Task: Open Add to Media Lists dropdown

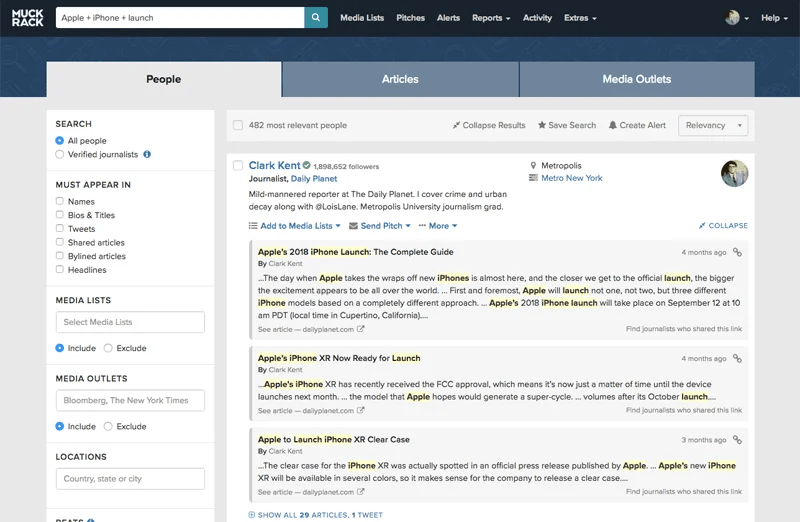Action: [x=294, y=226]
